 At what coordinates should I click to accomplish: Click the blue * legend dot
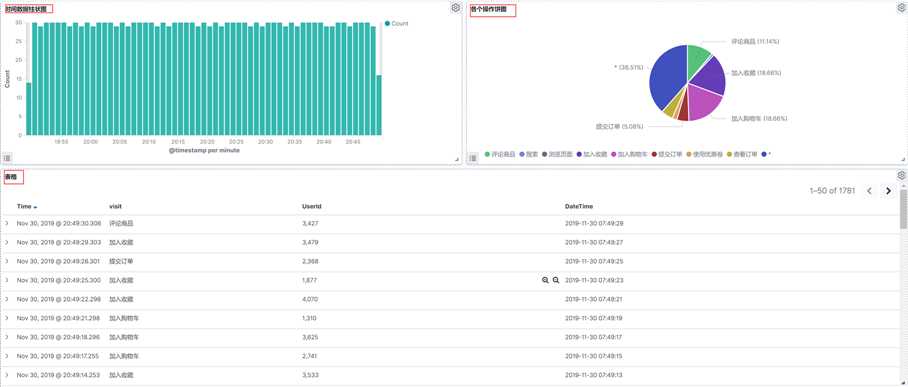(764, 155)
